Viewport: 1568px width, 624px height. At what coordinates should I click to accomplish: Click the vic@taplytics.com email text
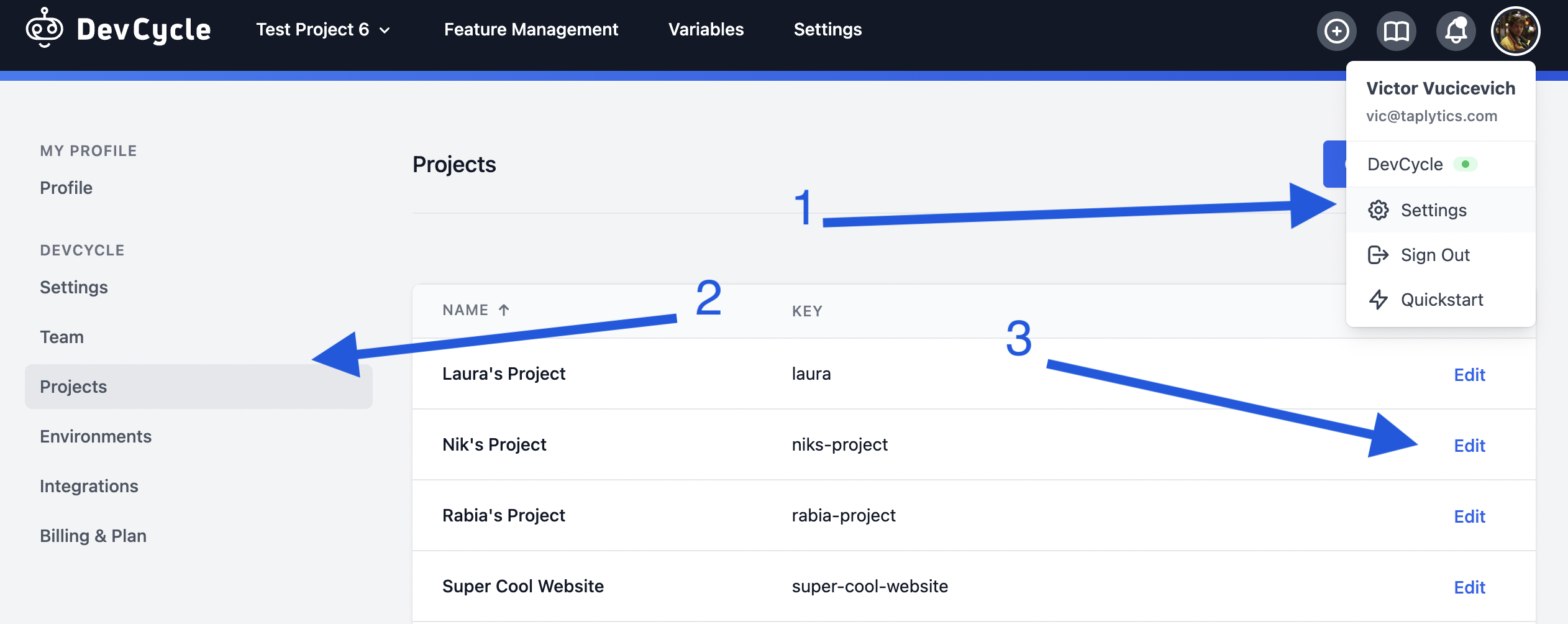[x=1431, y=116]
